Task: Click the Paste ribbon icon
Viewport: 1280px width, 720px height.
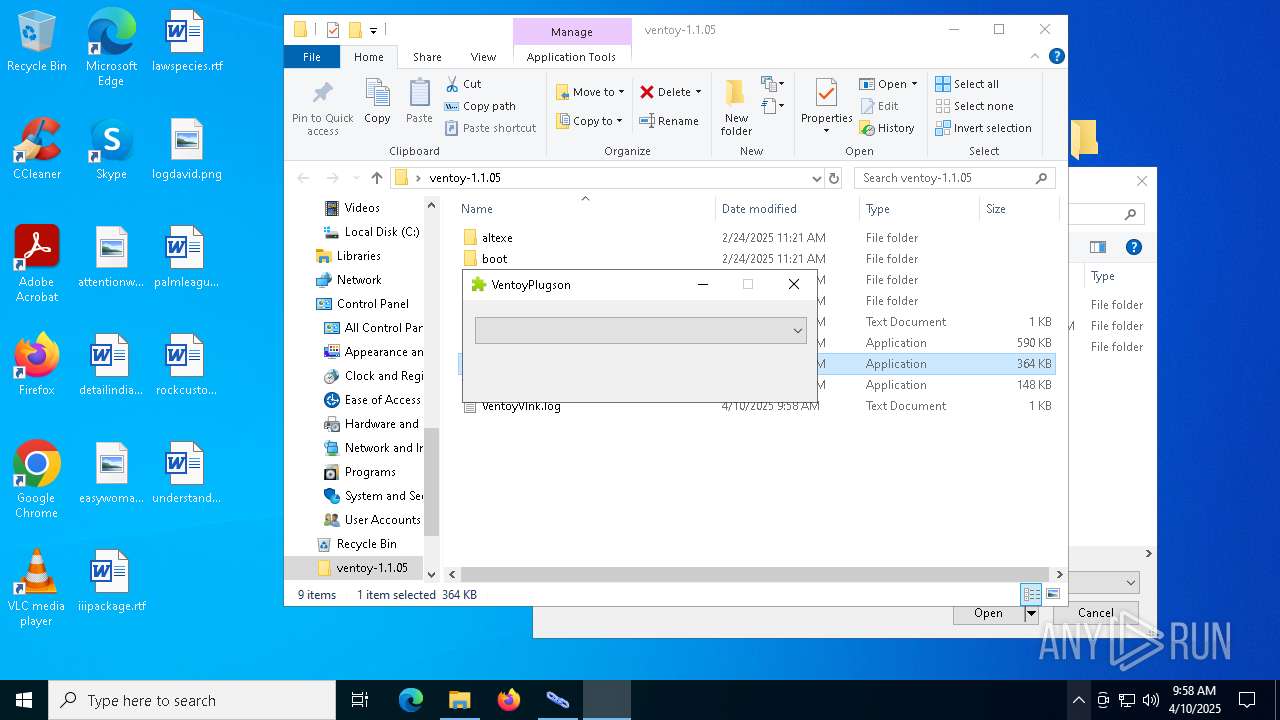Action: coord(419,102)
